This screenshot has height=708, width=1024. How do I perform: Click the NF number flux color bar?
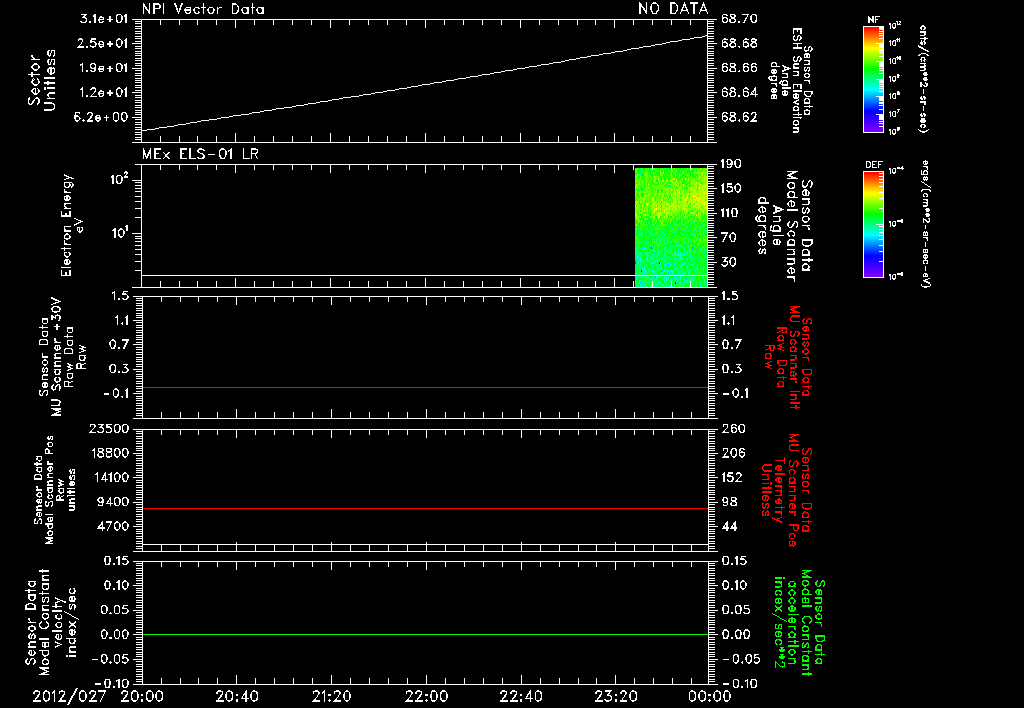[x=873, y=78]
